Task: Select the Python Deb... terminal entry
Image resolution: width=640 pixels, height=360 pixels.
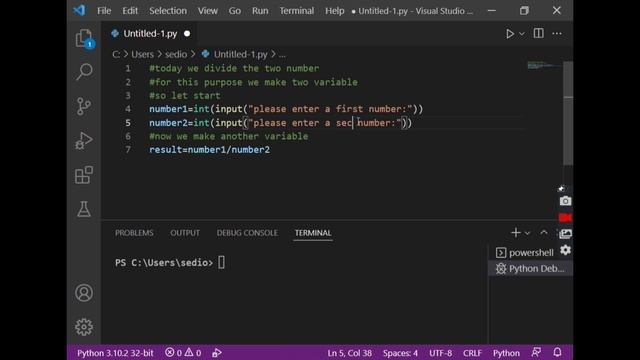Action: (531, 269)
